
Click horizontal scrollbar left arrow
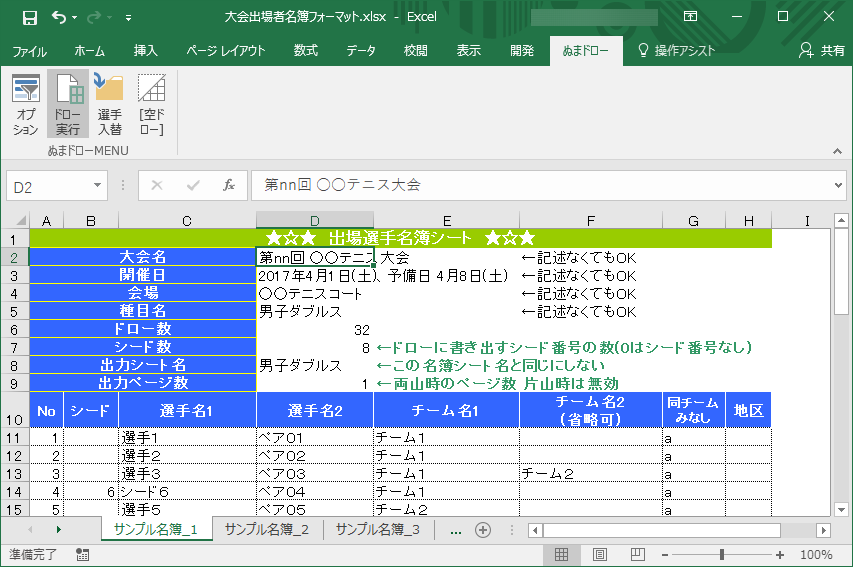pos(535,531)
